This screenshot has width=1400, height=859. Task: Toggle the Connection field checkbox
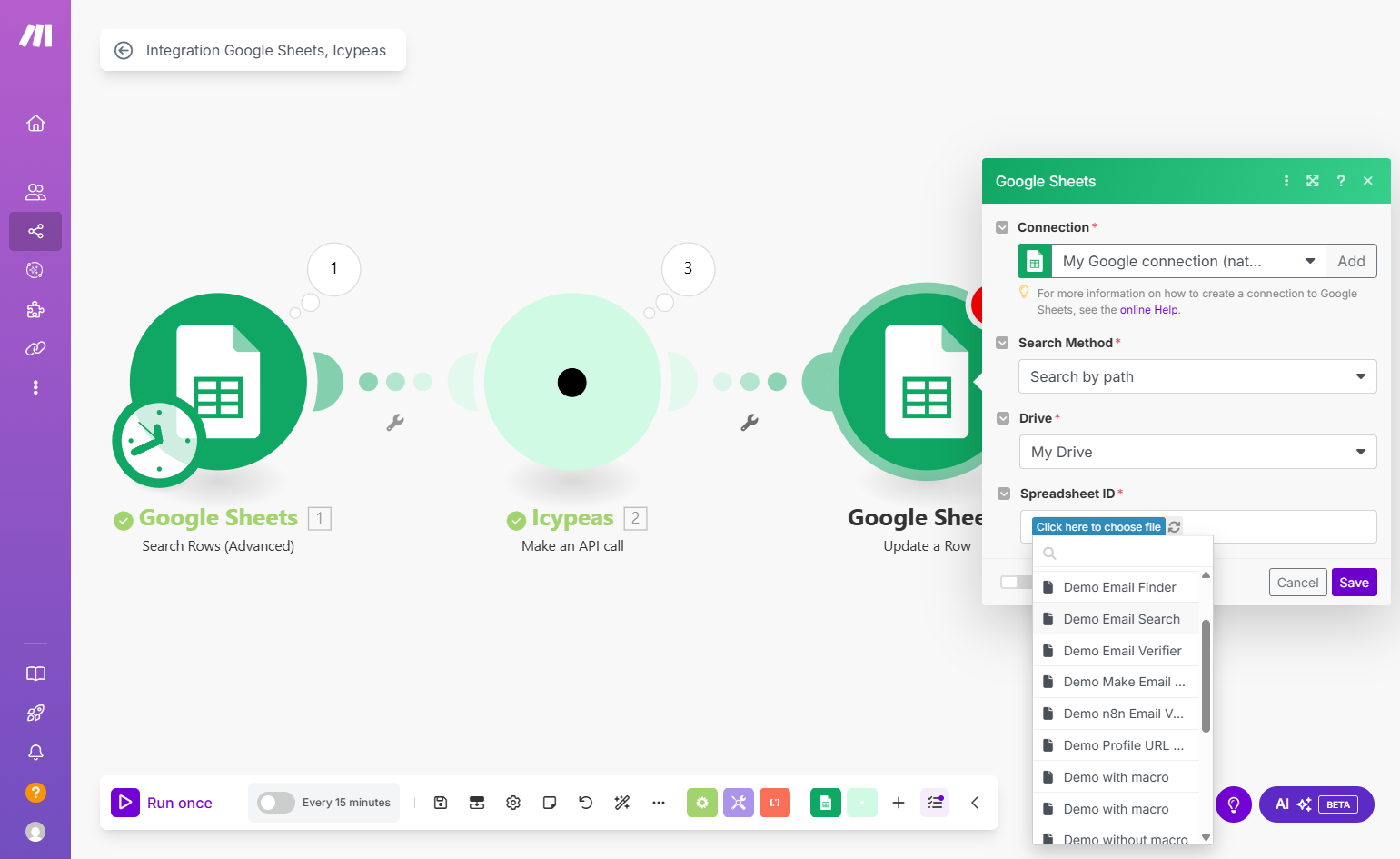pyautogui.click(x=1002, y=227)
